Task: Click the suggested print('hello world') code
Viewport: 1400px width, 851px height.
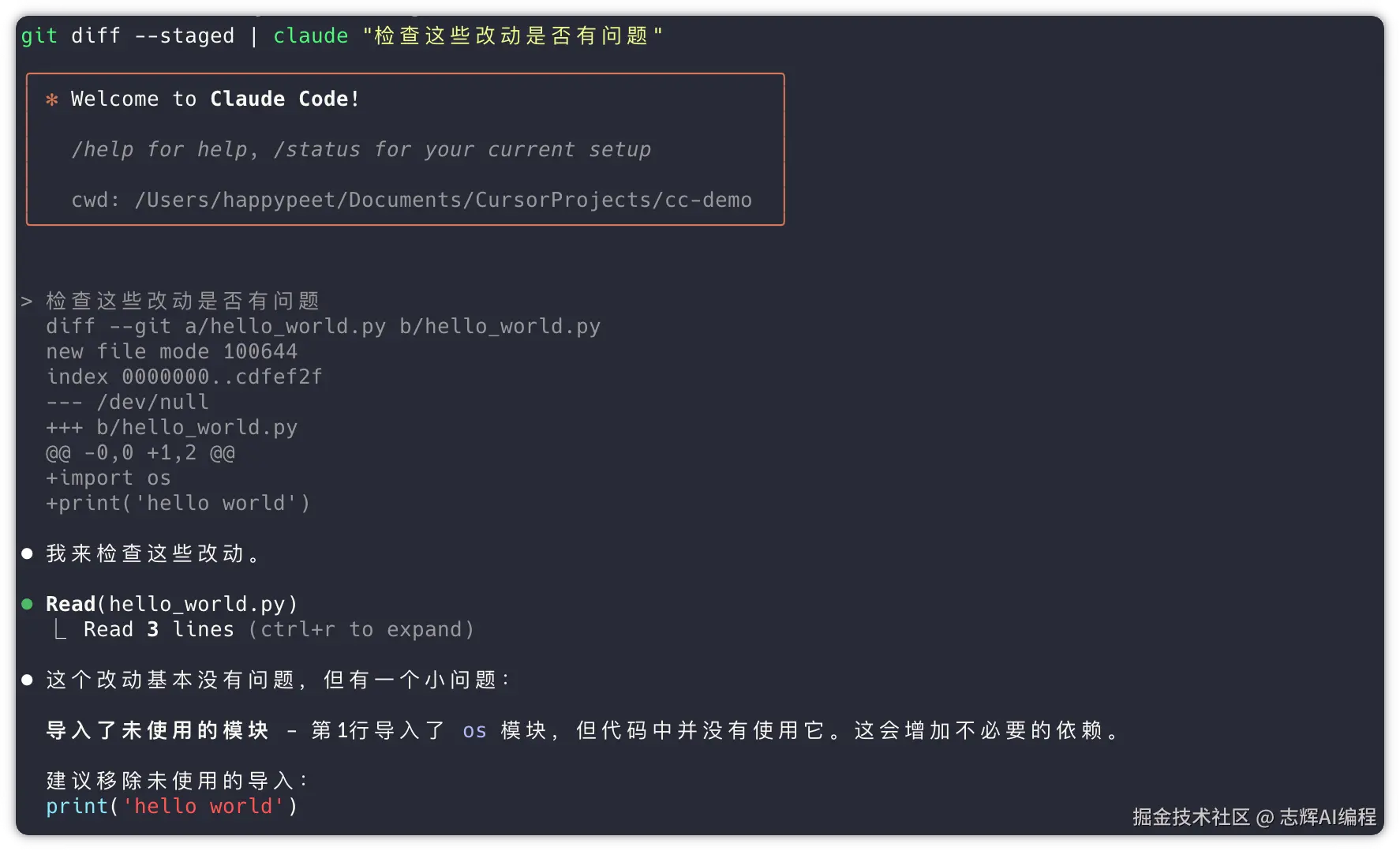Action: [x=171, y=807]
